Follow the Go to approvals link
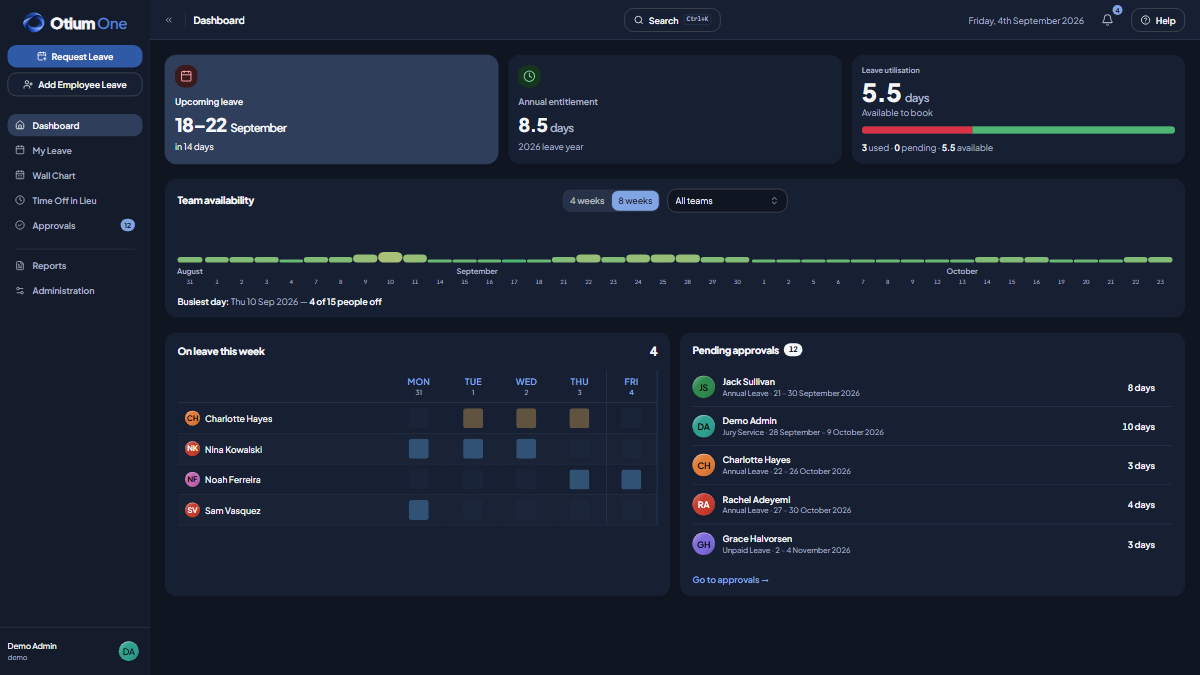The image size is (1200, 675). click(730, 580)
